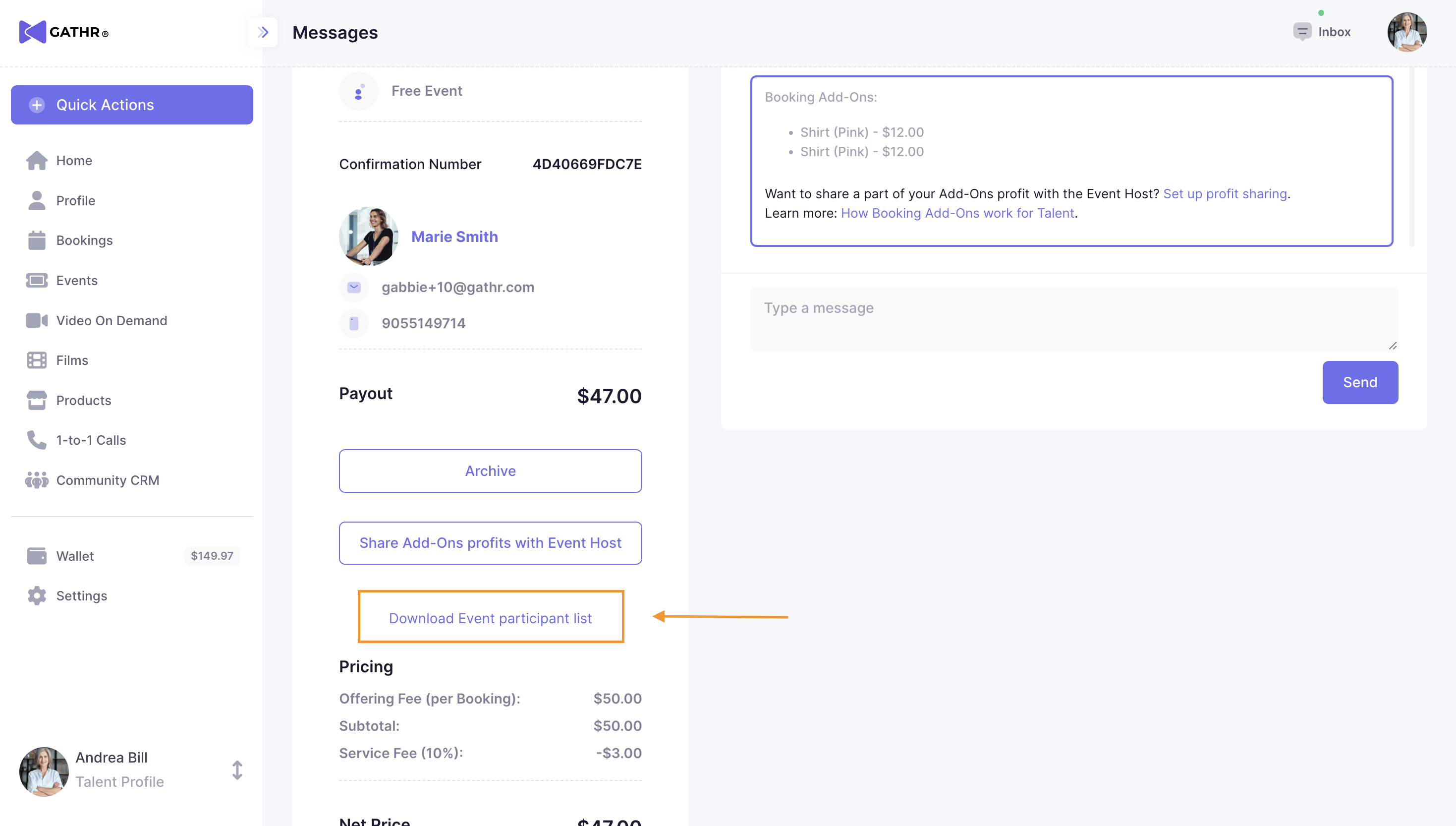Click the Products storefront icon
1456x826 pixels.
[37, 401]
